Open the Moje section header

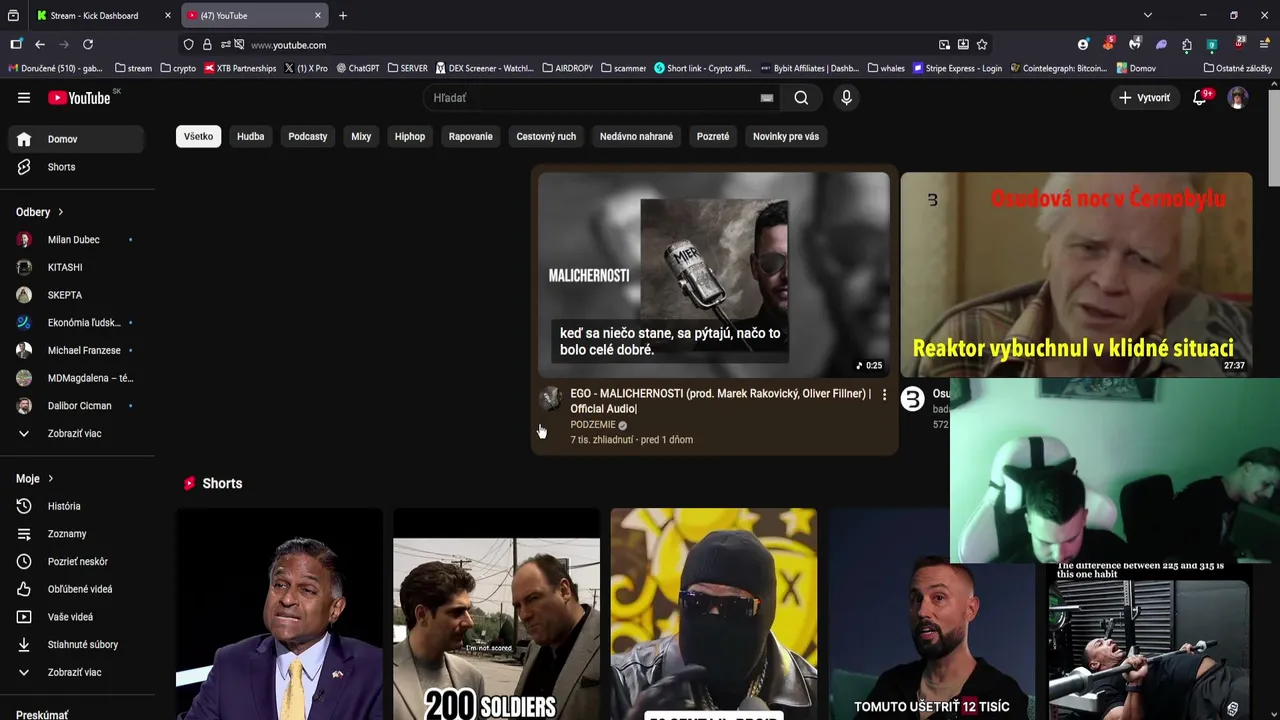click(x=35, y=479)
